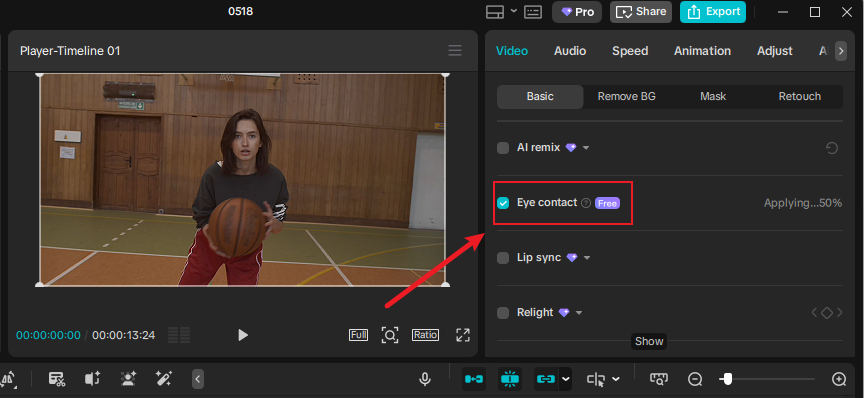864x398 pixels.
Task: Toggle the main track magnet
Action: pos(474,379)
